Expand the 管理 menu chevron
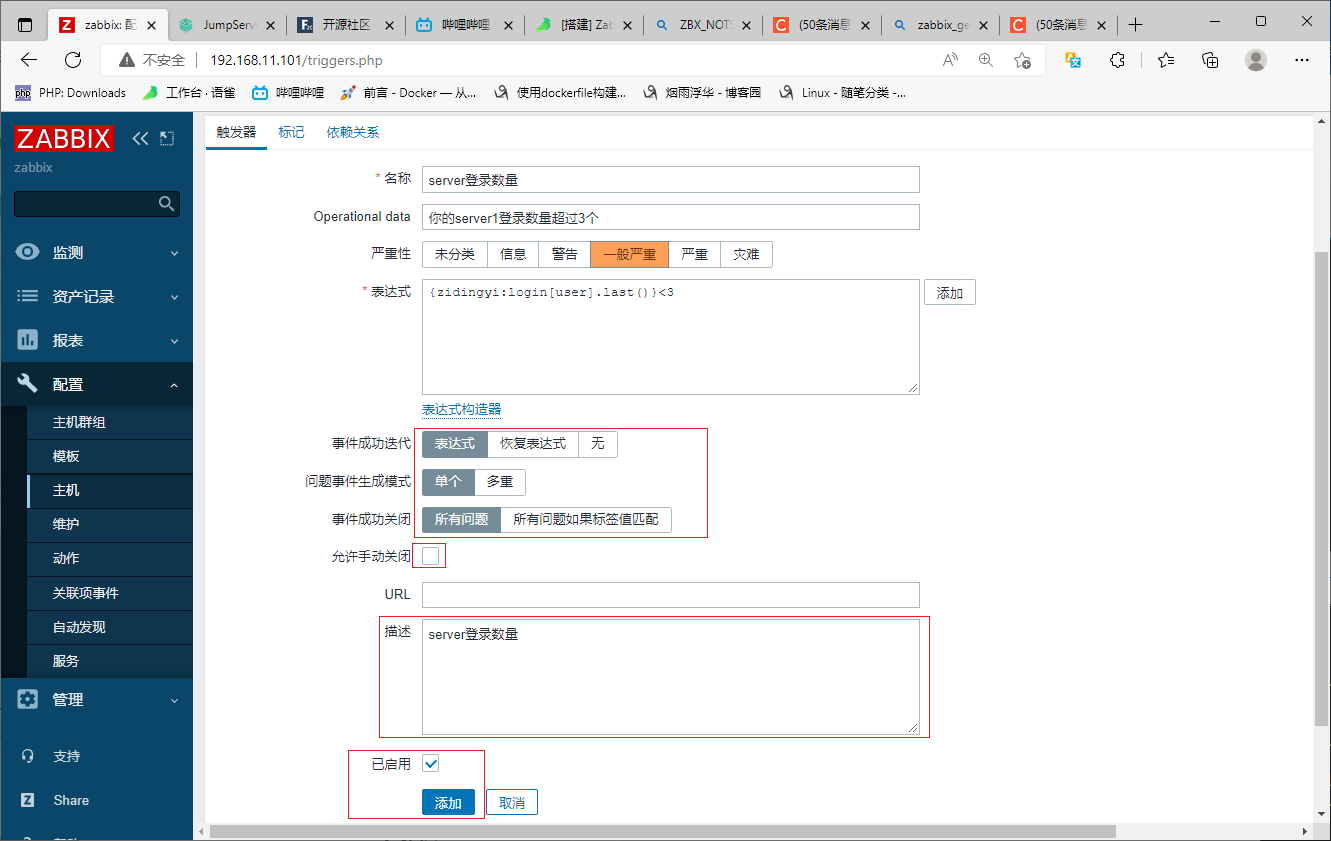1331x841 pixels. tap(174, 701)
